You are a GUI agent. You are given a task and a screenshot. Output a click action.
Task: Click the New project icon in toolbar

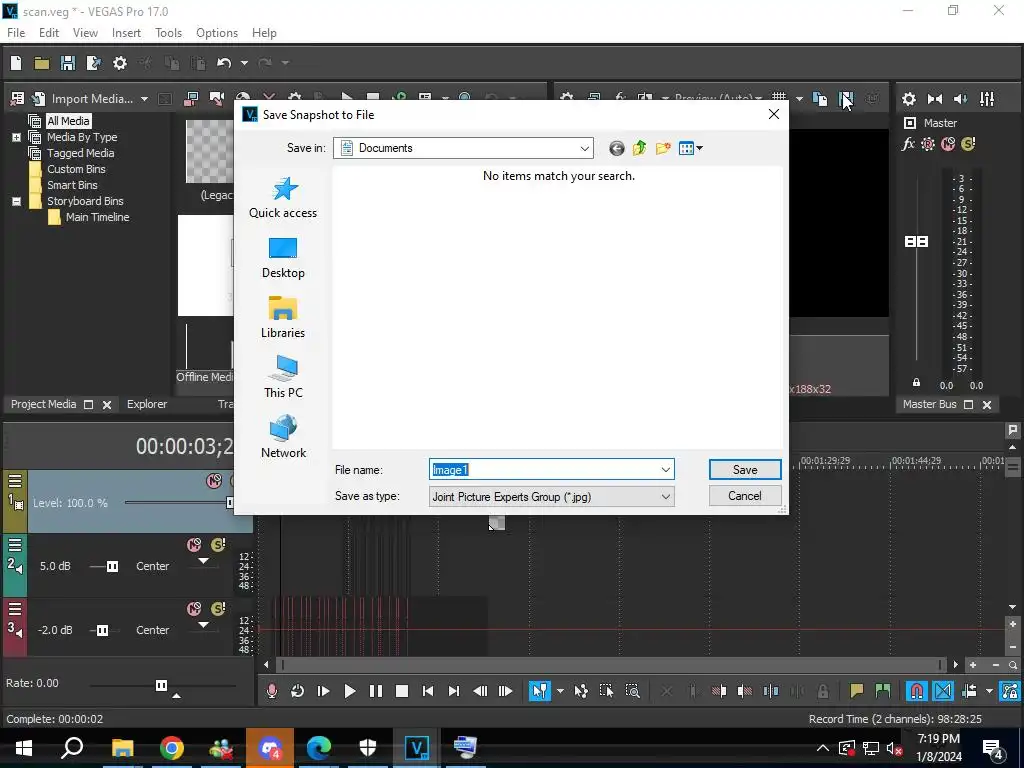coord(16,63)
